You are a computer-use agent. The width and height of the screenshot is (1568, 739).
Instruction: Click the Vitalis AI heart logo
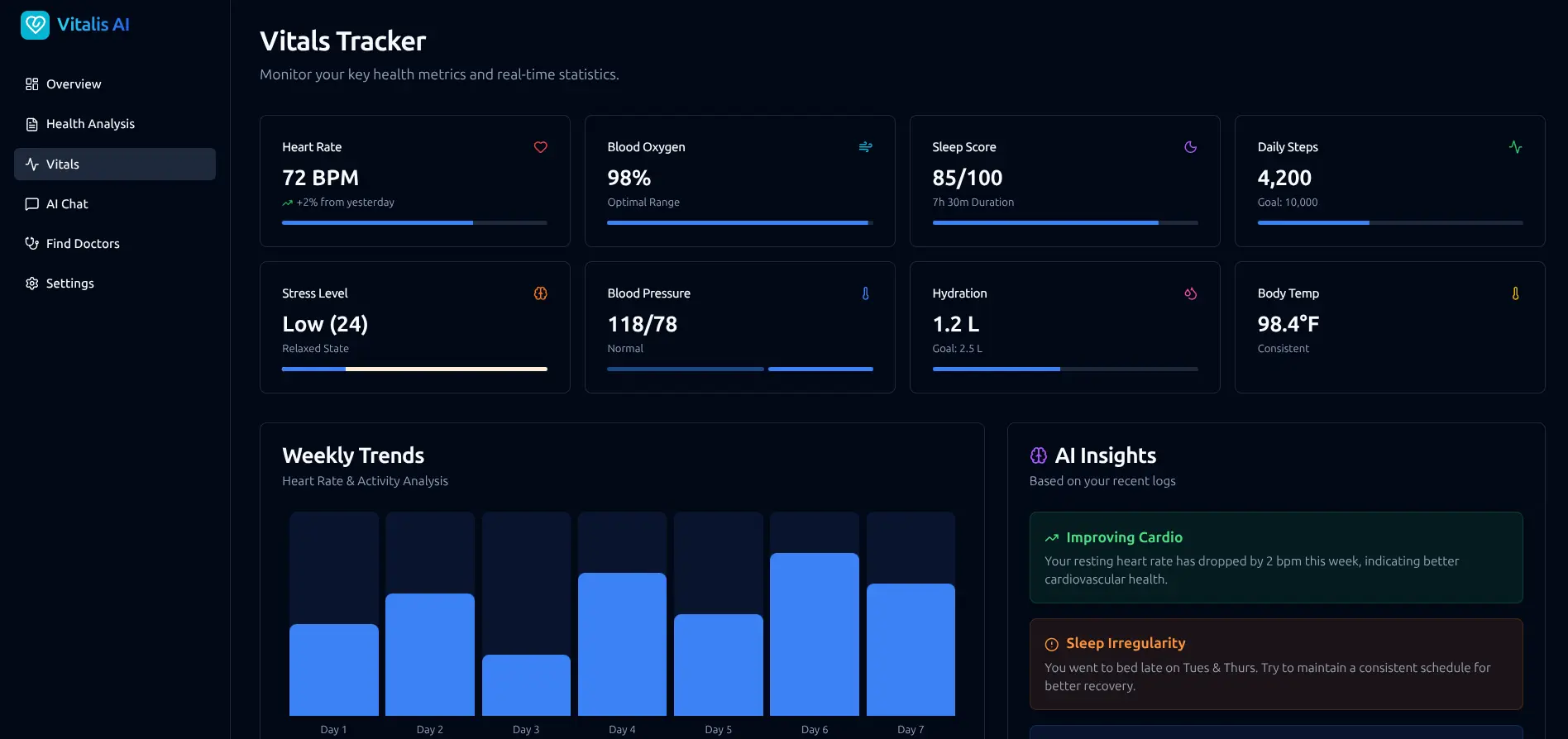[x=35, y=25]
